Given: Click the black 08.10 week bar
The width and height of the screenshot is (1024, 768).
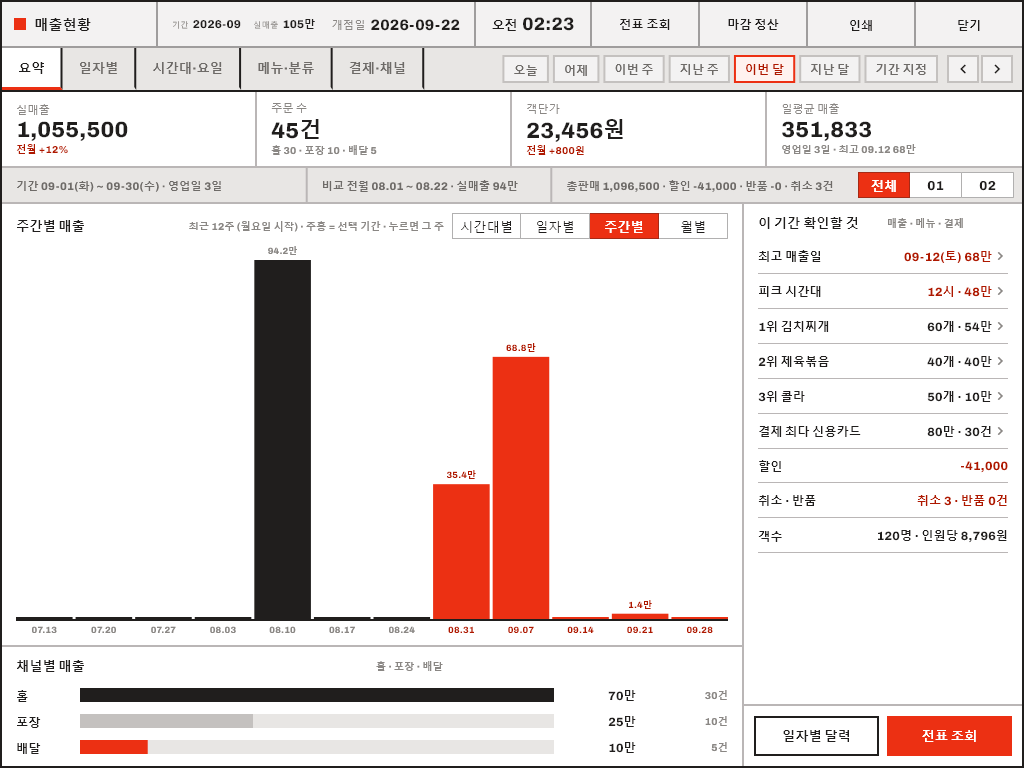Looking at the screenshot, I should (x=282, y=440).
